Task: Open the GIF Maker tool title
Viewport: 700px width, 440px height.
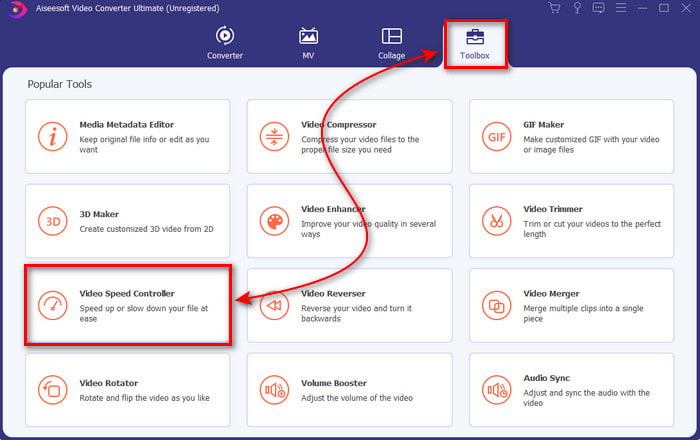Action: tap(544, 125)
